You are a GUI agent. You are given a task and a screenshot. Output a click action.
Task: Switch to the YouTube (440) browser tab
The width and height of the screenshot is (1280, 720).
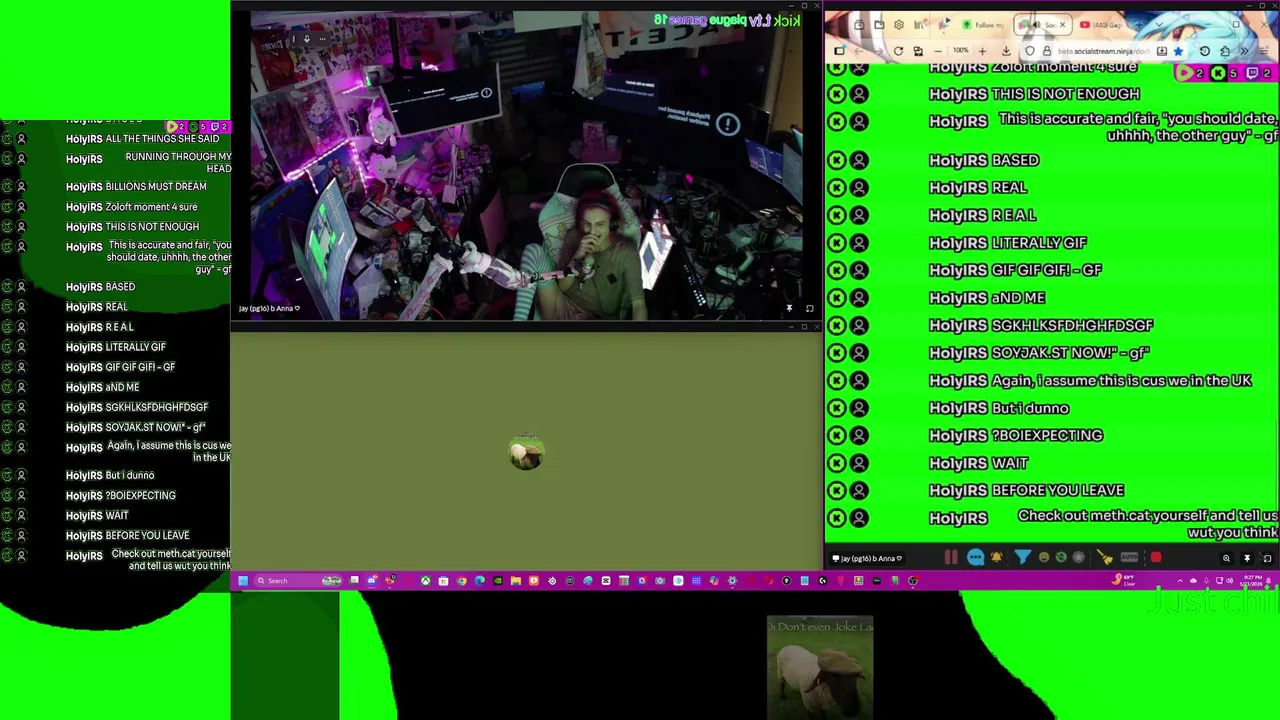pyautogui.click(x=1101, y=25)
